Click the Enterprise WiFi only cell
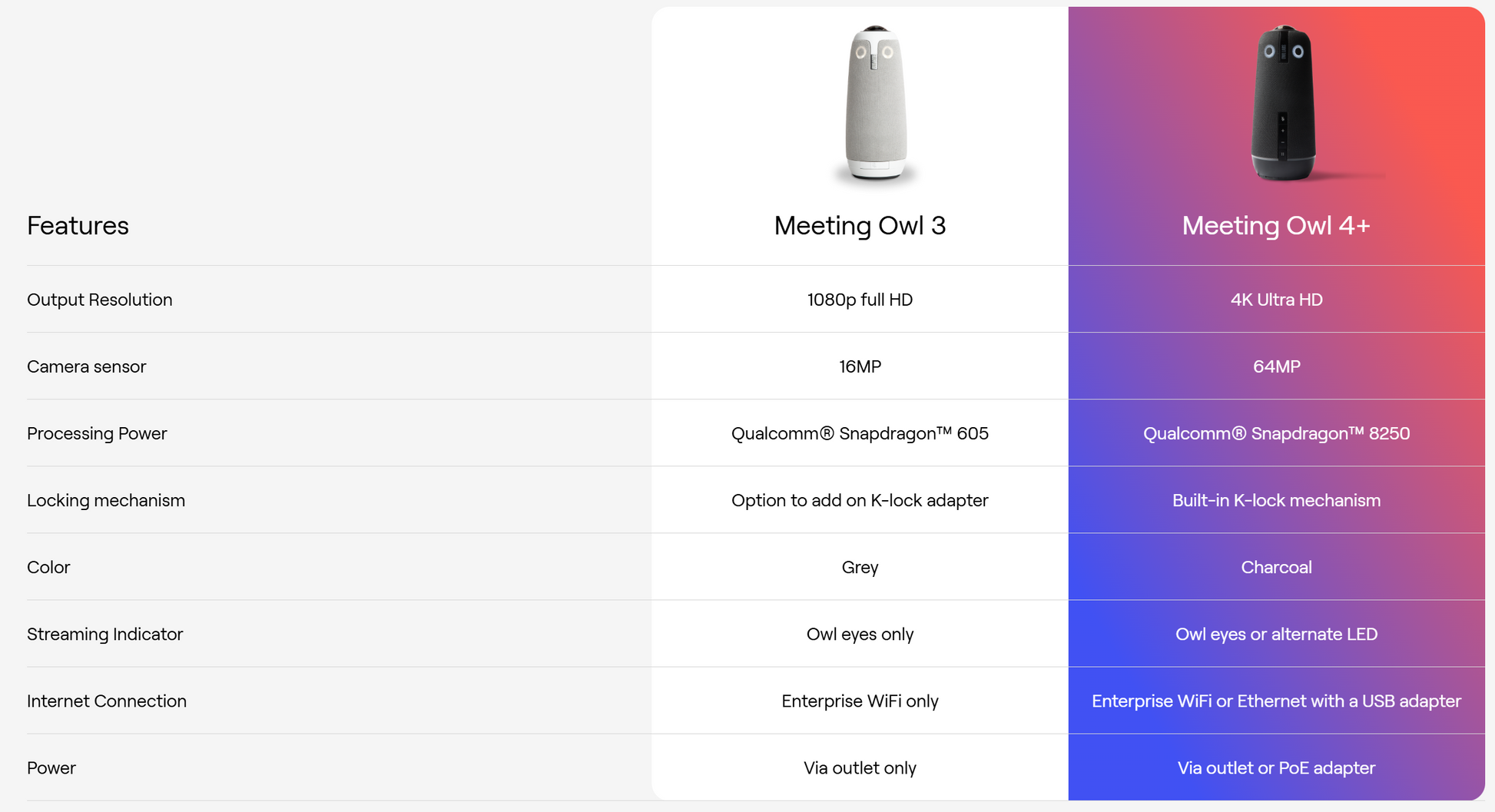The image size is (1495, 812). click(x=860, y=701)
